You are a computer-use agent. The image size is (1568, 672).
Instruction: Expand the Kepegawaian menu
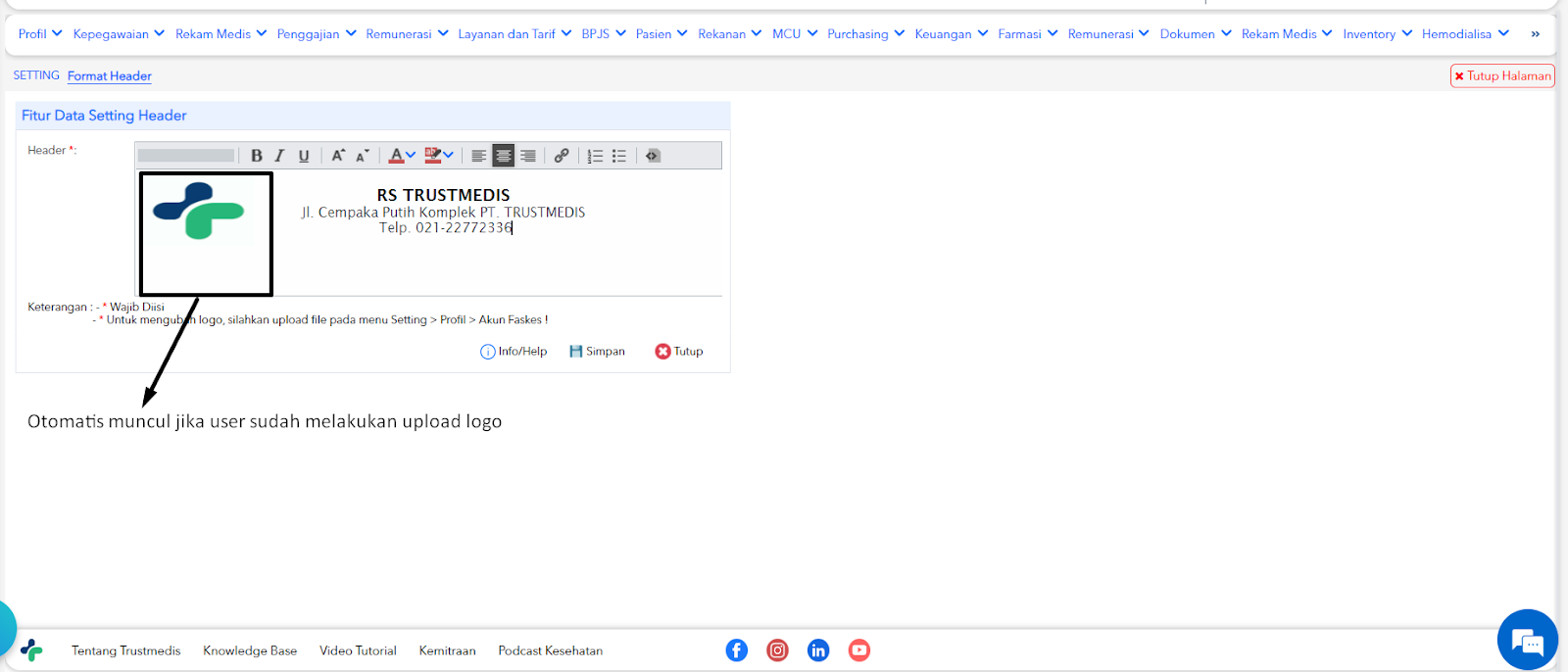point(120,33)
